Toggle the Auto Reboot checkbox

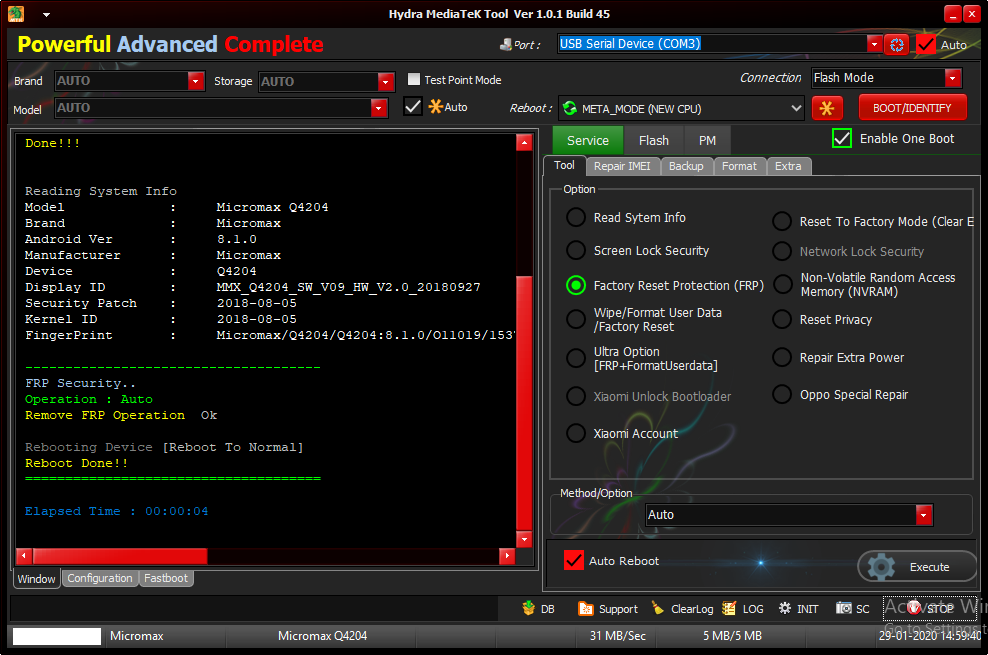coord(573,561)
